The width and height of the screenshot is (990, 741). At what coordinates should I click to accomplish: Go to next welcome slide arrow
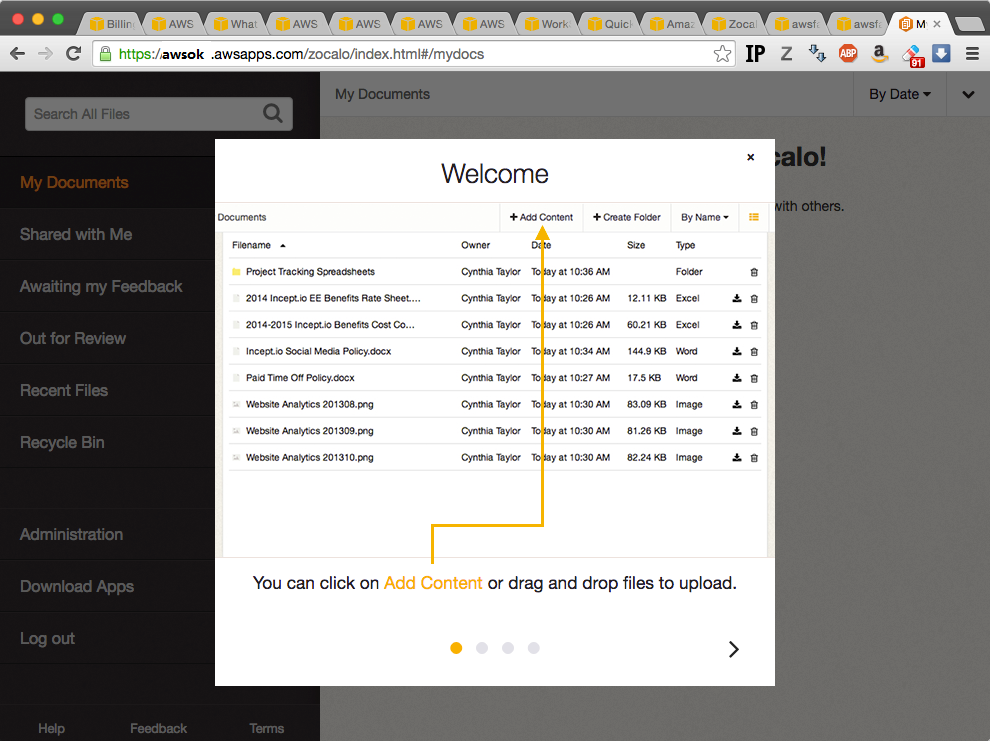pos(733,649)
